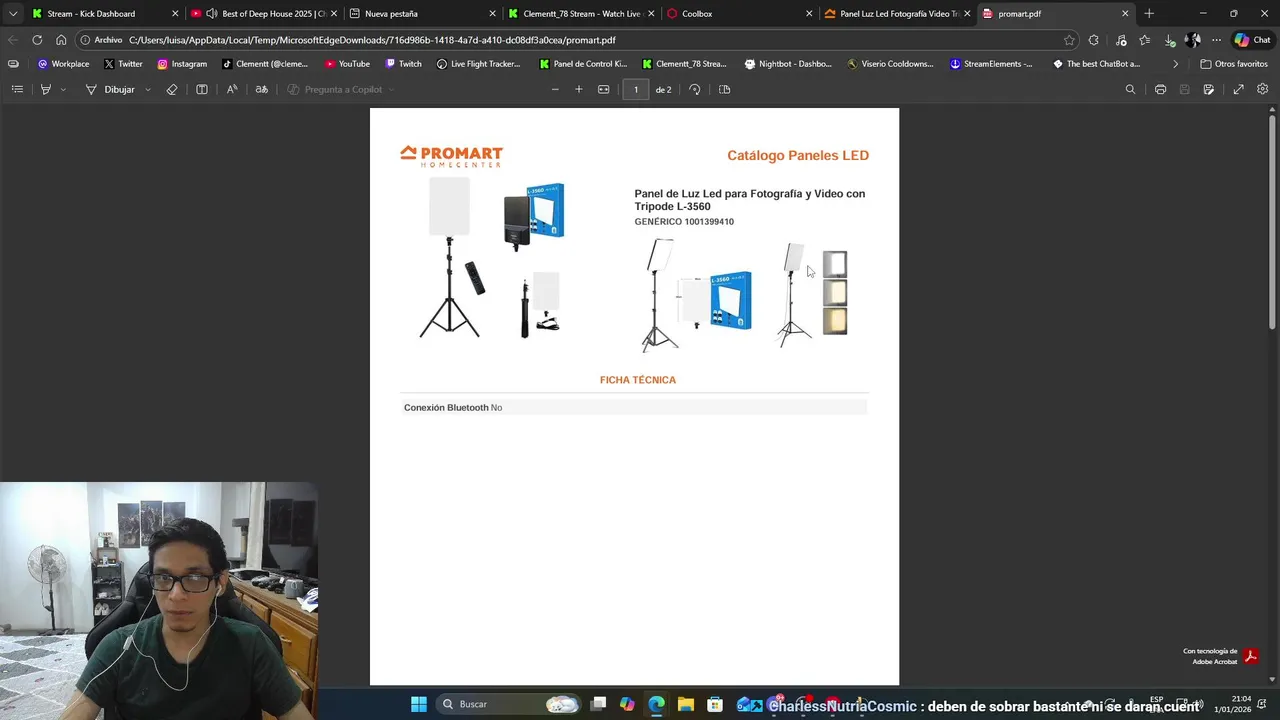The width and height of the screenshot is (1280, 720).
Task: Click FICHA TÉCNICA heading
Action: click(x=638, y=380)
